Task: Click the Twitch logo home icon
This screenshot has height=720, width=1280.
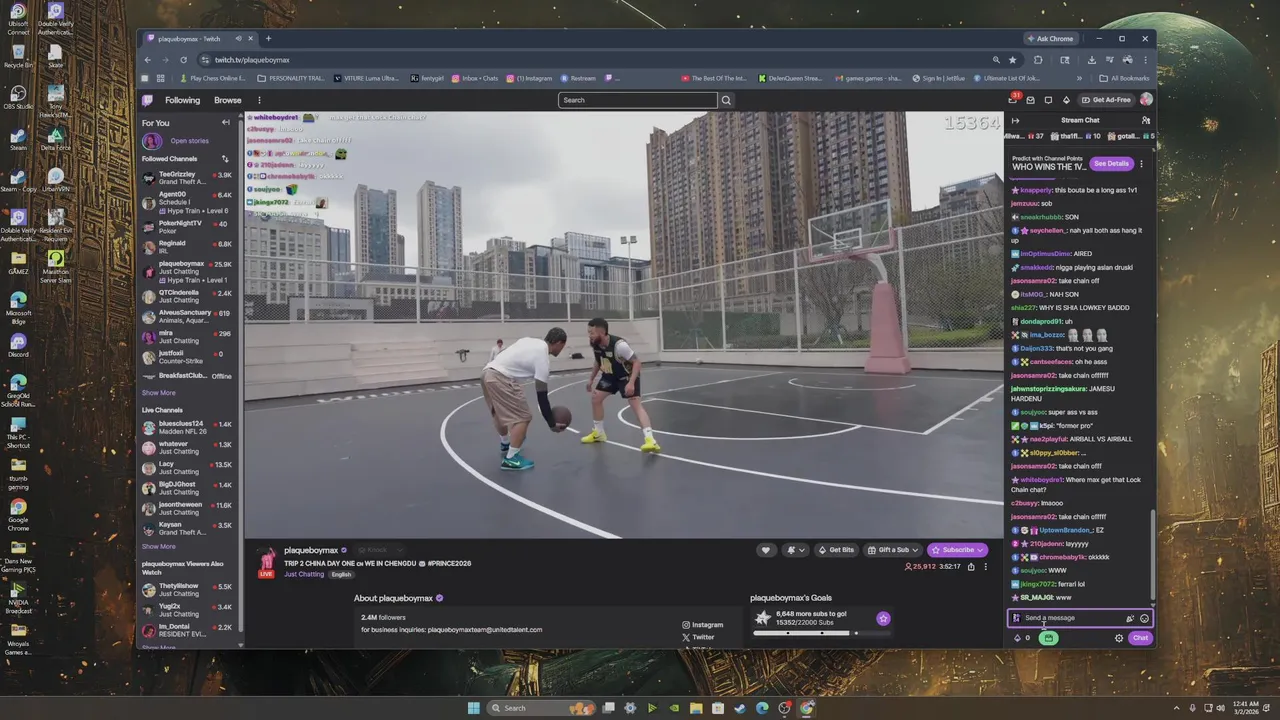Action: [x=147, y=100]
